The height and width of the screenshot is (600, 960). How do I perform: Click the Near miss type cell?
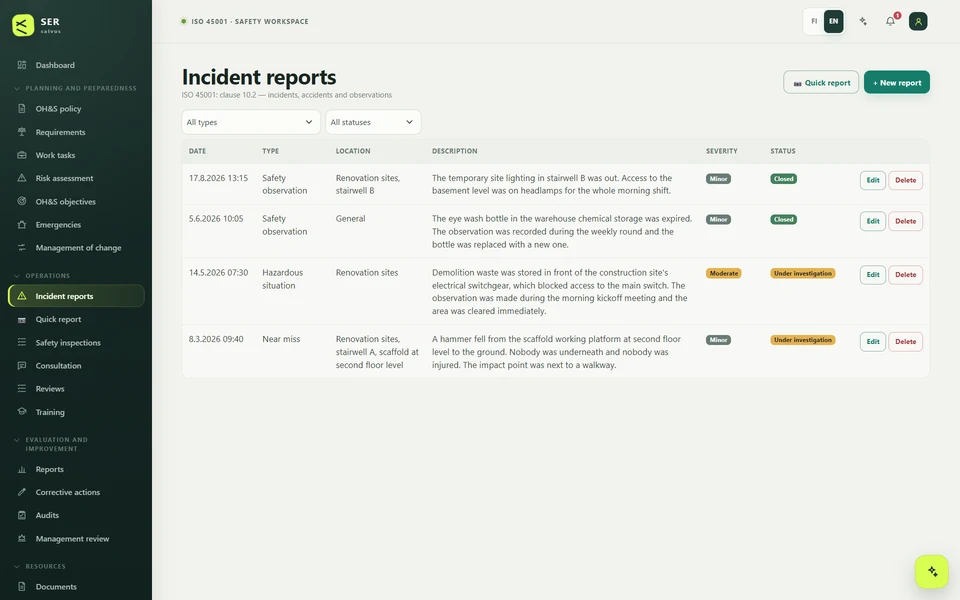[281, 339]
